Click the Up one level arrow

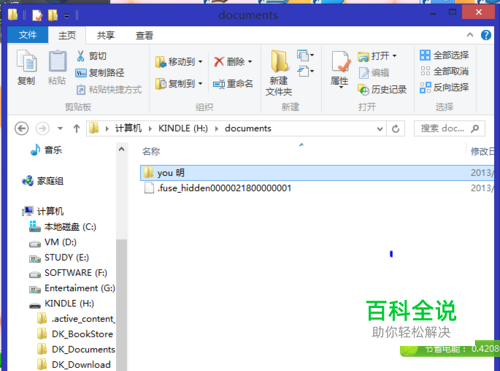pos(77,129)
